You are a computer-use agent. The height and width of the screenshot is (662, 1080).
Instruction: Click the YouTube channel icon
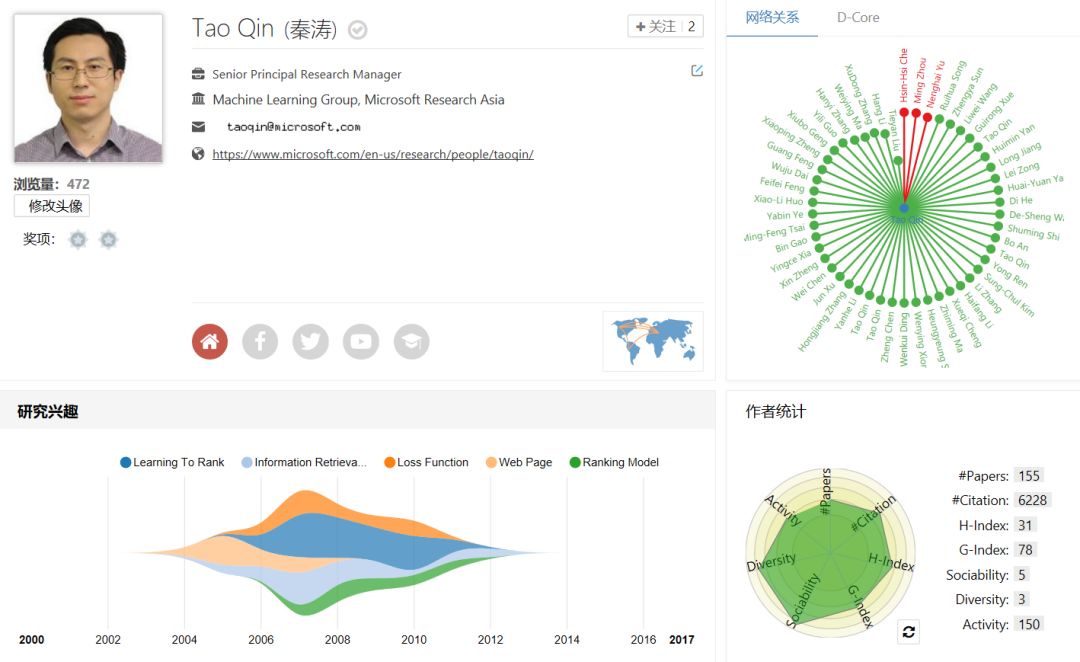click(361, 342)
